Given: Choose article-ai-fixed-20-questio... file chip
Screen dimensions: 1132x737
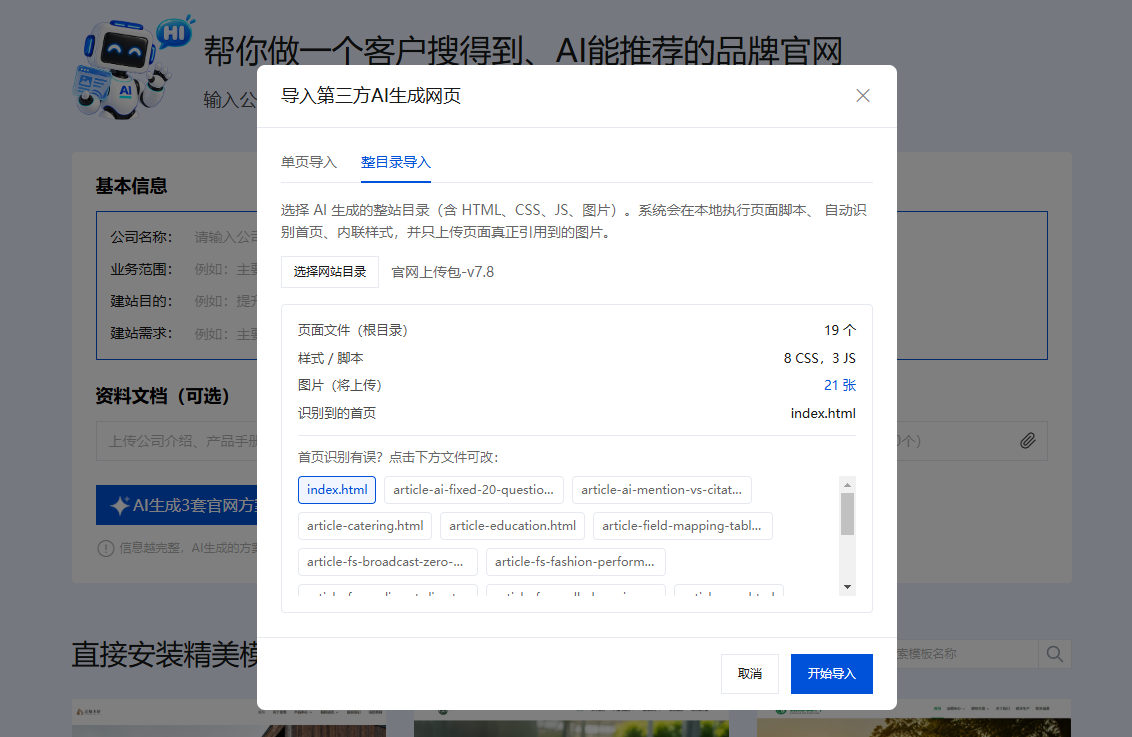Looking at the screenshot, I should click(474, 489).
